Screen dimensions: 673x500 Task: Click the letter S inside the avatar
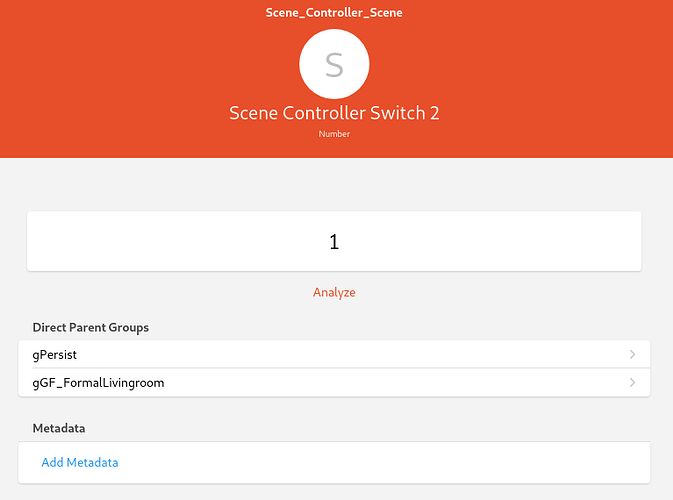pos(335,65)
